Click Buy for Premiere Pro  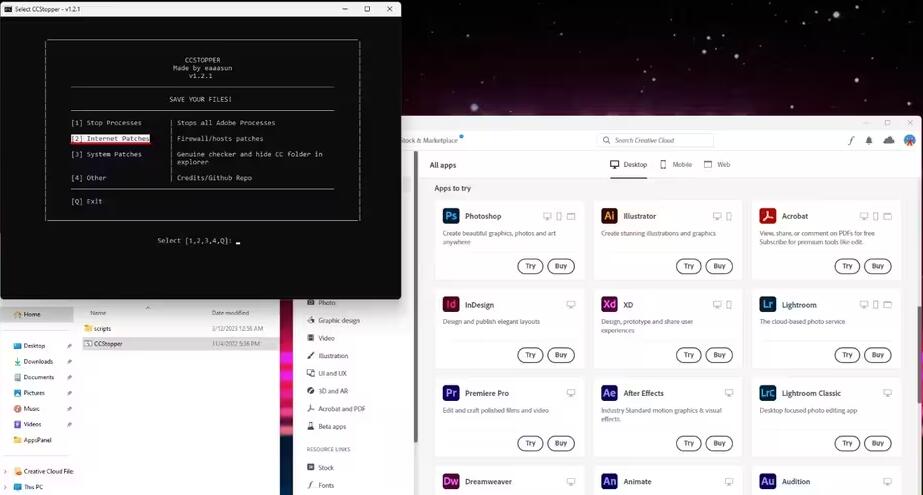[561, 443]
